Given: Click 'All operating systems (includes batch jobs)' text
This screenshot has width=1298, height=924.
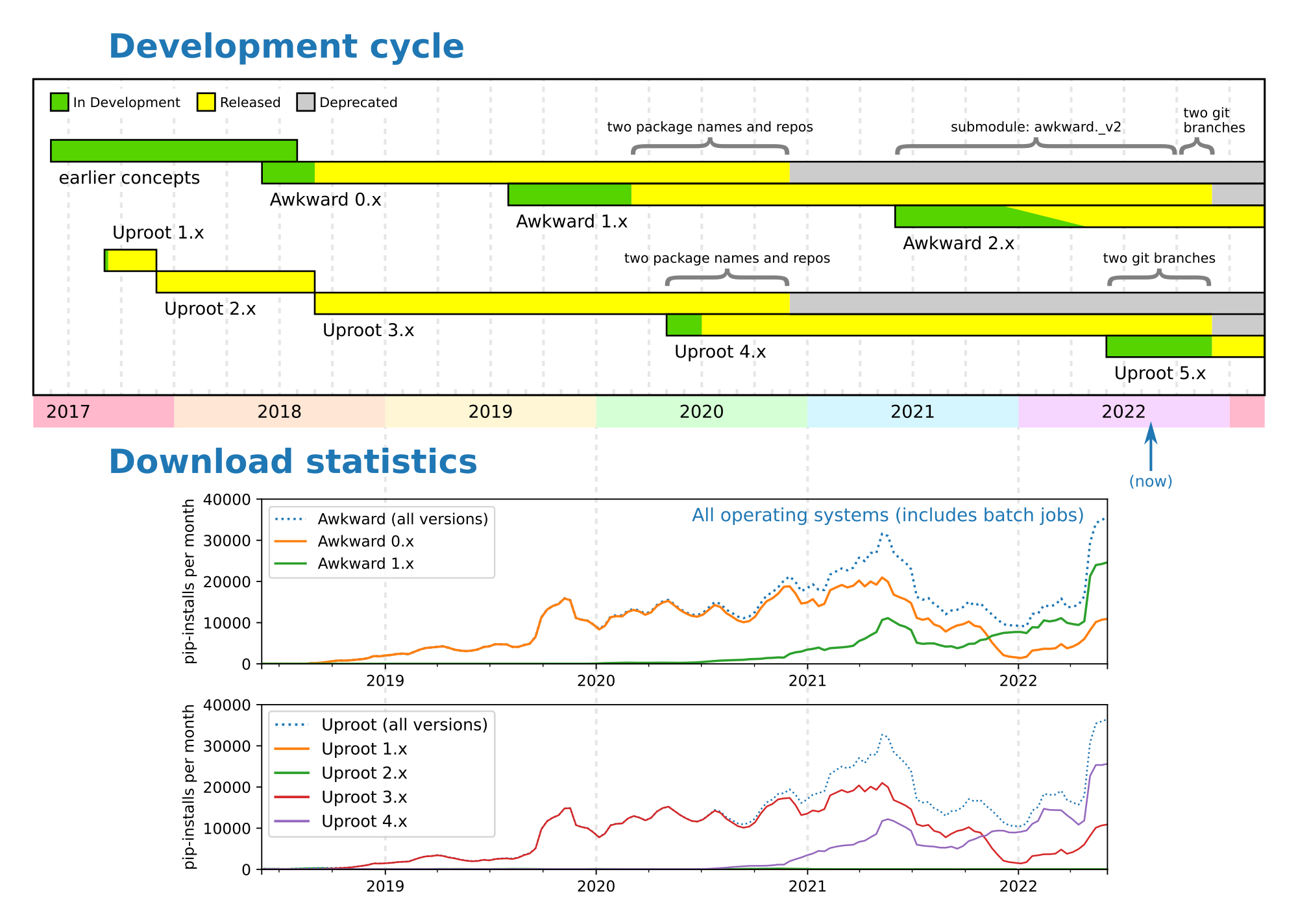Looking at the screenshot, I should click(888, 515).
